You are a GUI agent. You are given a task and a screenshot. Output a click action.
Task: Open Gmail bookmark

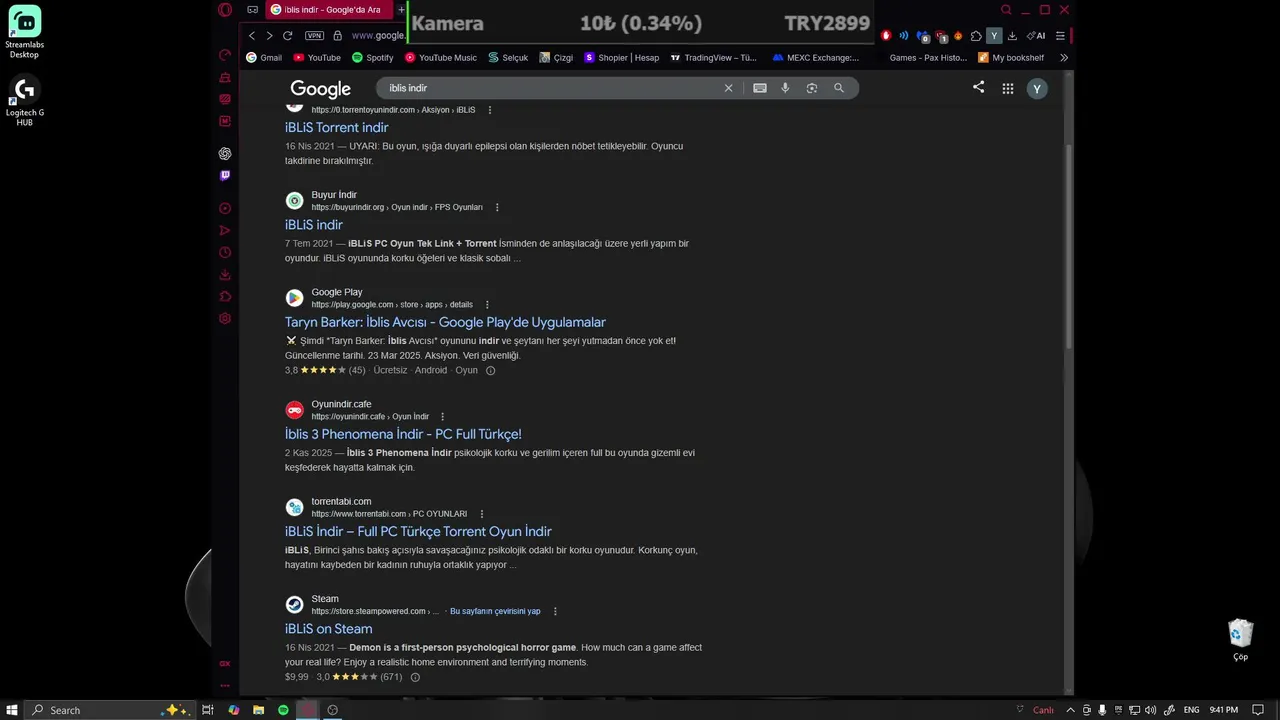coord(264,58)
